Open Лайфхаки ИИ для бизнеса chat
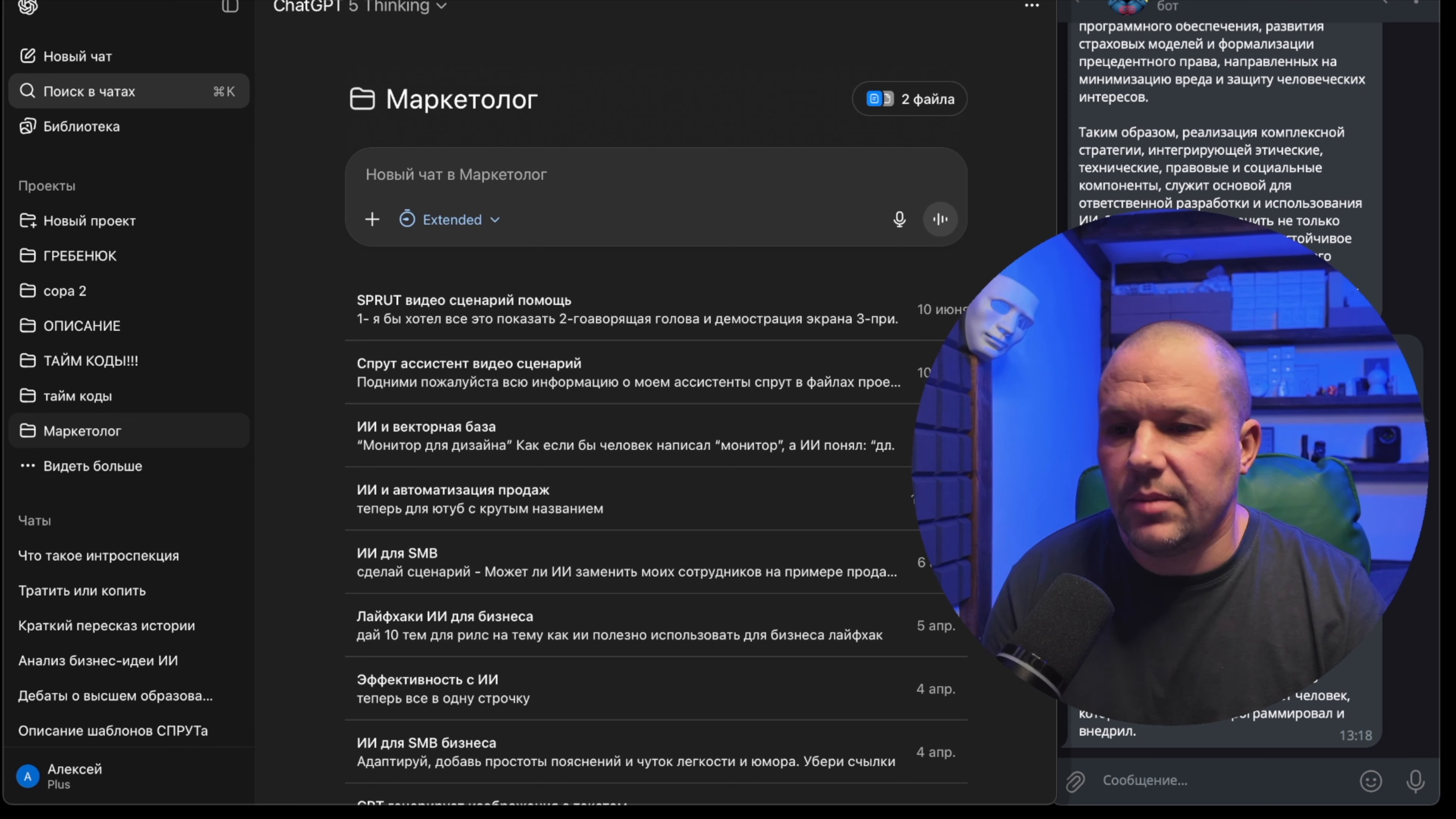1456x819 pixels. [x=656, y=626]
